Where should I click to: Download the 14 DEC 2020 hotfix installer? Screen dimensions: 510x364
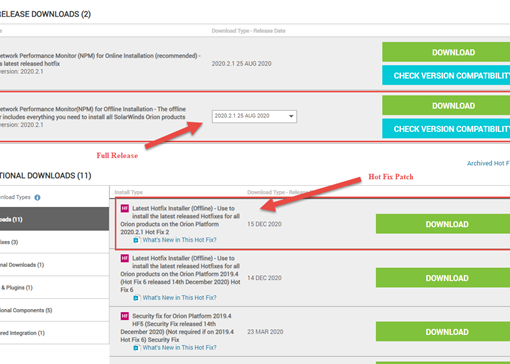pos(443,278)
